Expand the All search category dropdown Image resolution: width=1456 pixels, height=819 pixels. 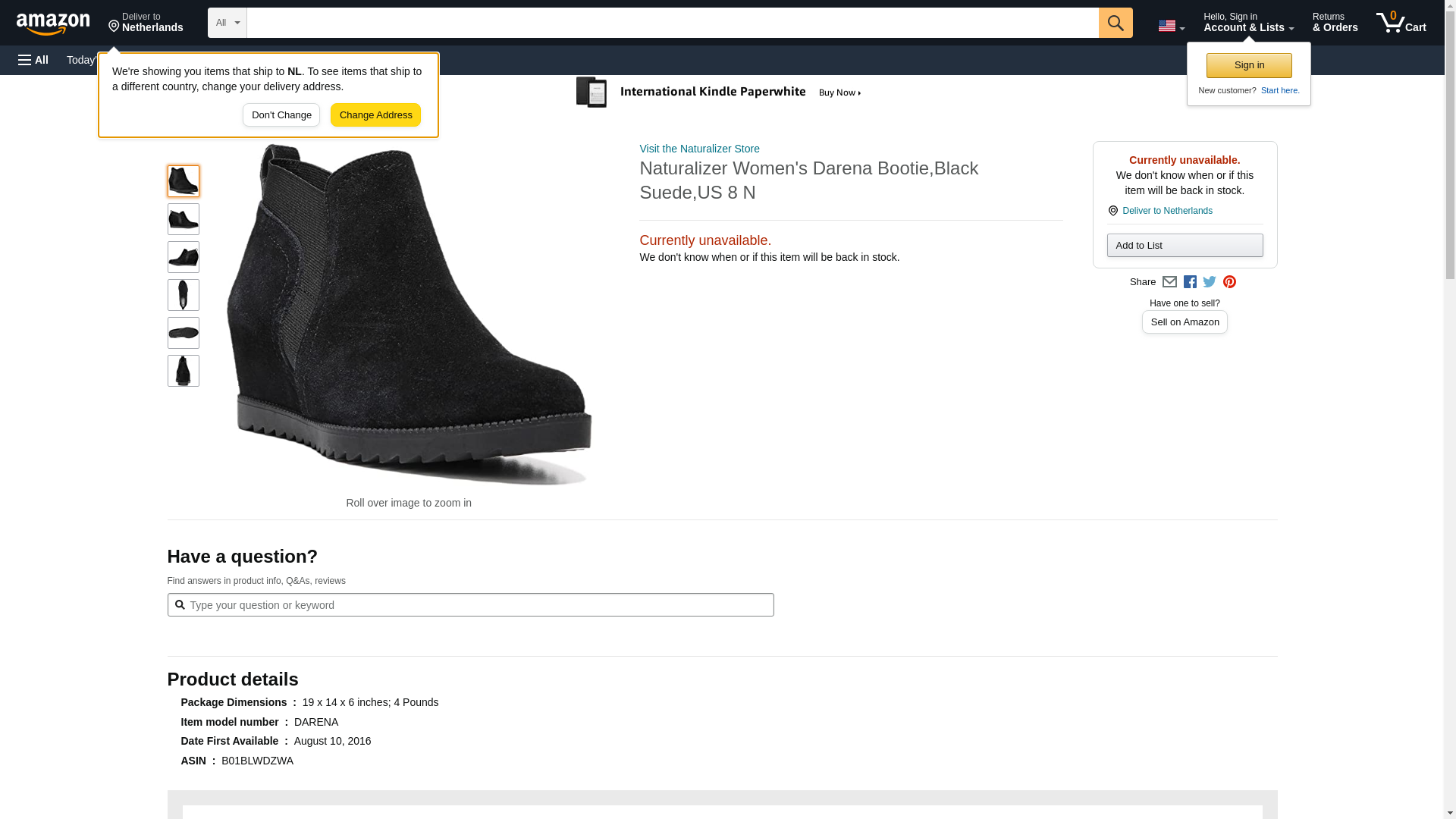227,23
